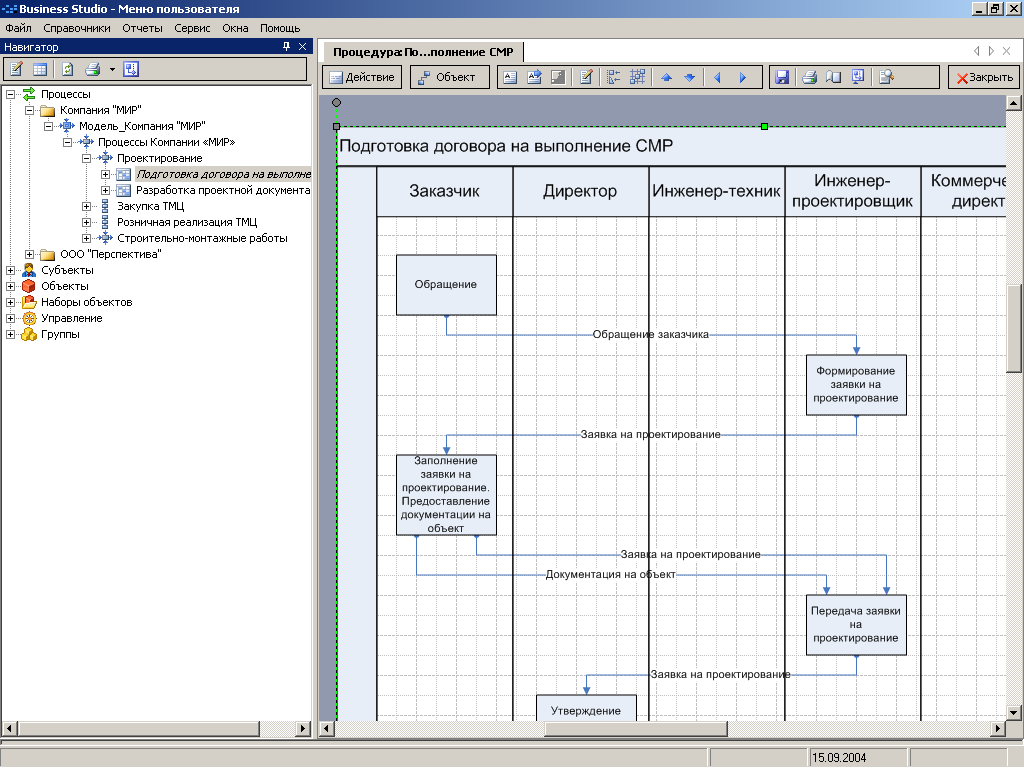Collapse the Компания "МИР" folder node
The height and width of the screenshot is (768, 1024).
click(29, 110)
